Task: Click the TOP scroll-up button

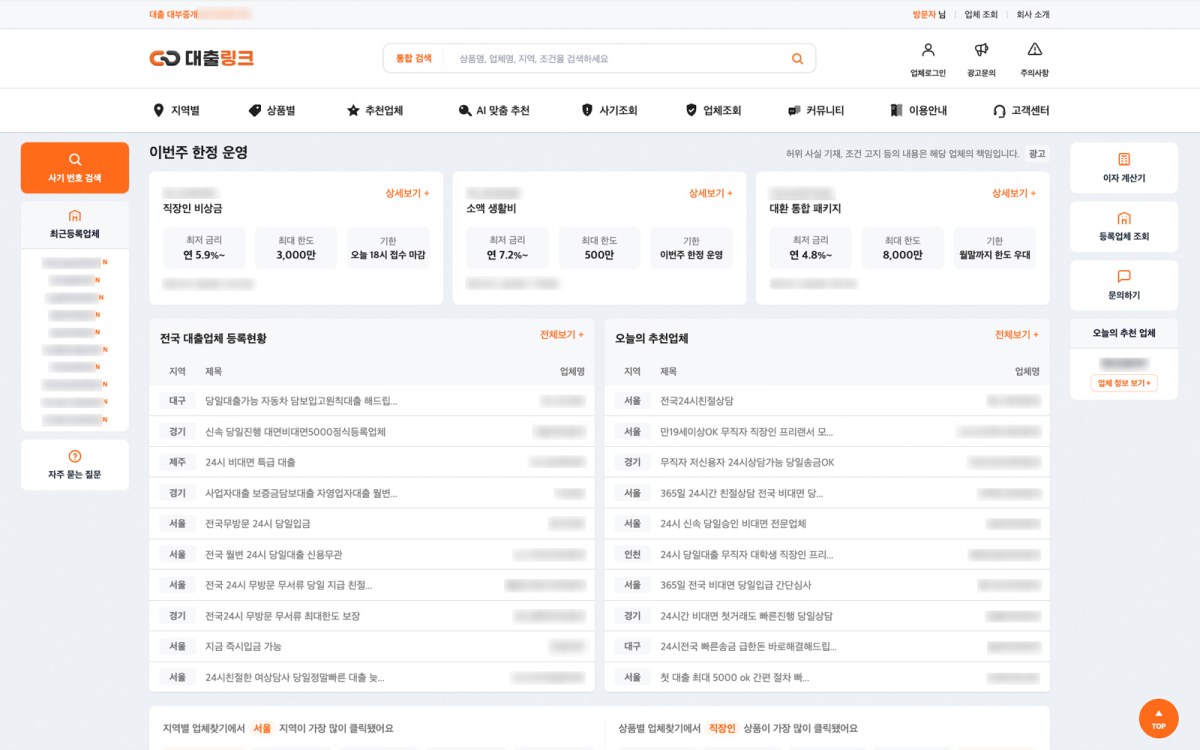Action: [x=1158, y=718]
